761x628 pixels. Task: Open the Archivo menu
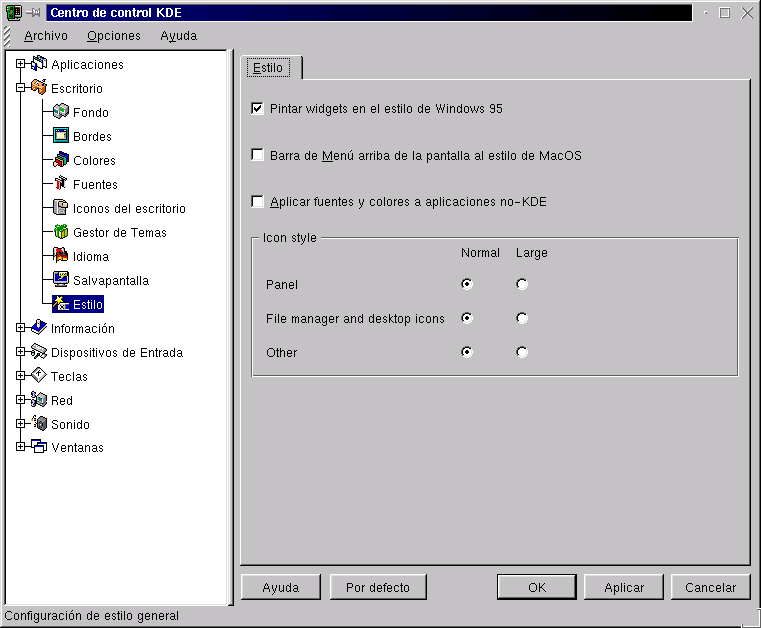46,36
